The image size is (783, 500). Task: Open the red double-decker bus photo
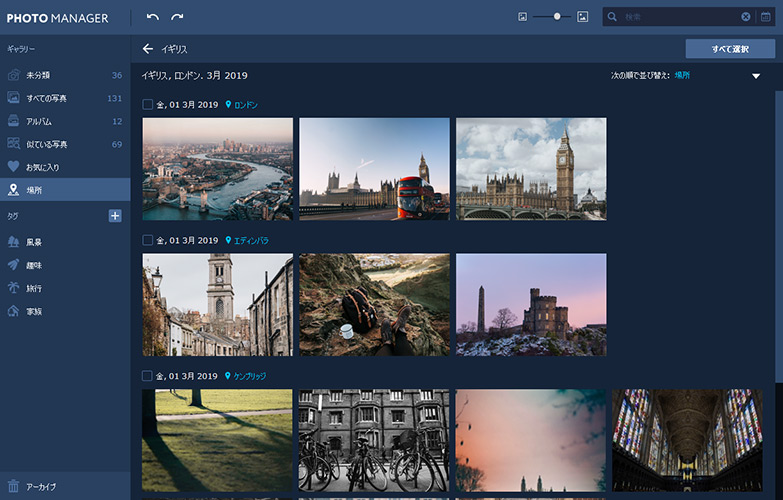375,169
